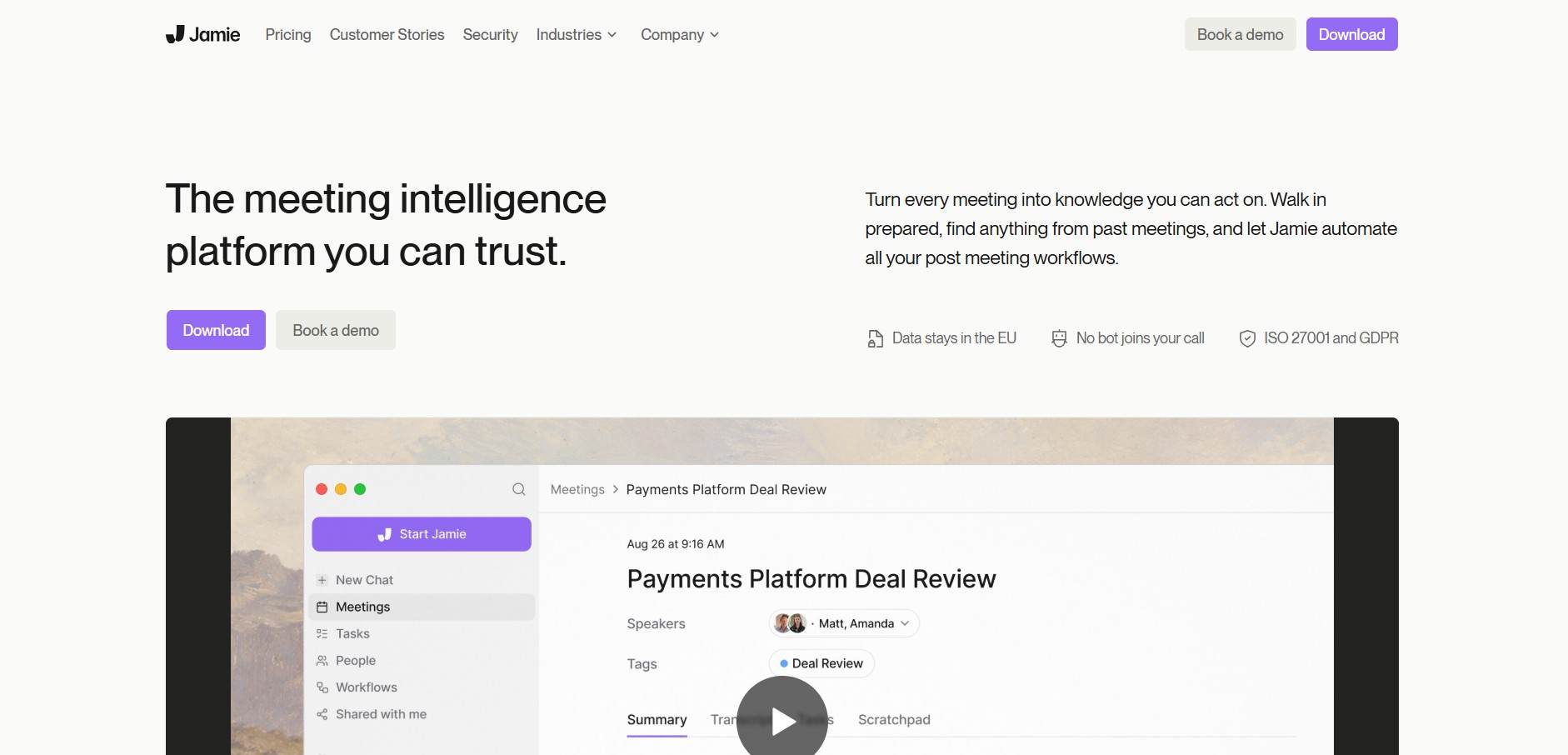Switch to the Summary tab

[657, 720]
